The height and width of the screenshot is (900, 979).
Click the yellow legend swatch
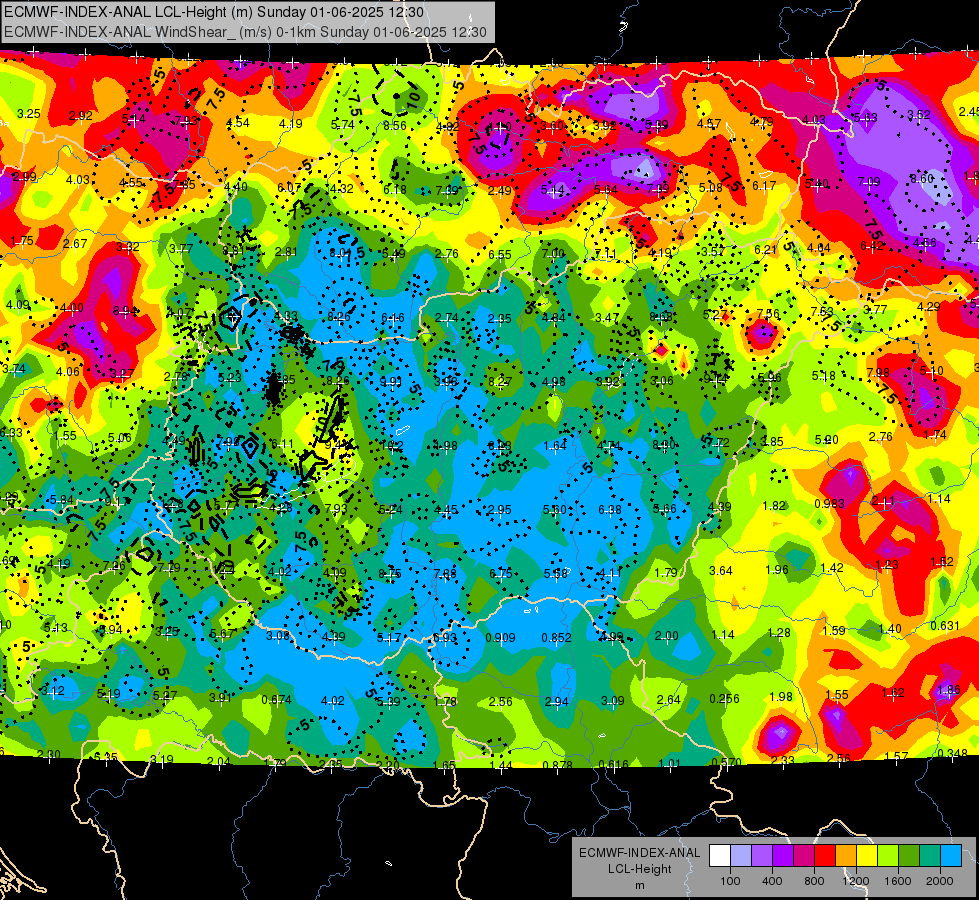(867, 855)
